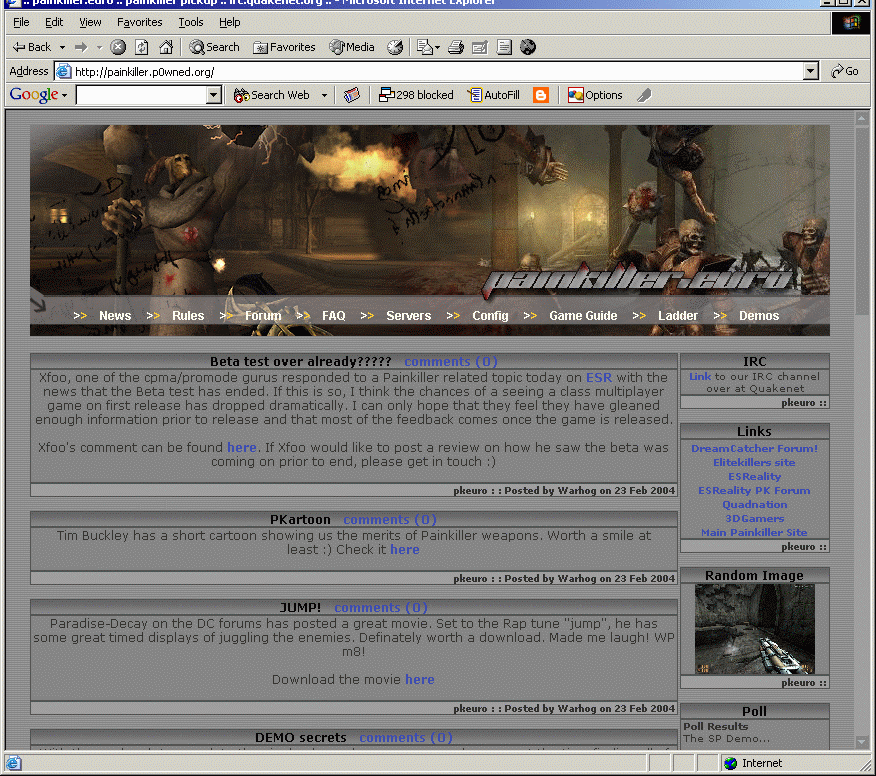Image resolution: width=876 pixels, height=776 pixels.
Task: Follow the ESR link in the Beta test post
Action: coord(599,378)
